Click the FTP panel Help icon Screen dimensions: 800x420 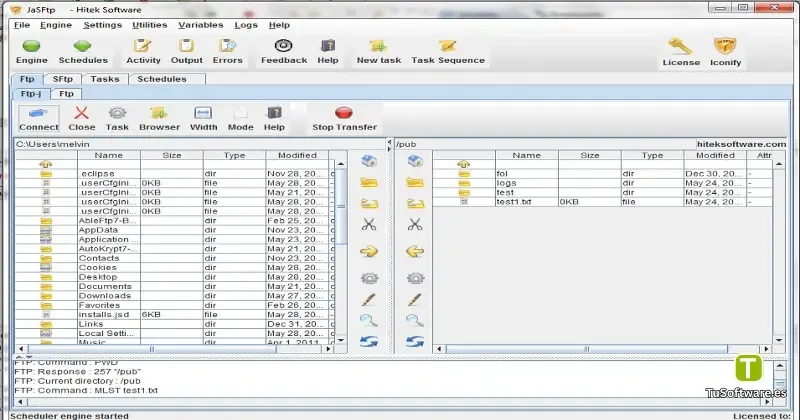point(274,113)
